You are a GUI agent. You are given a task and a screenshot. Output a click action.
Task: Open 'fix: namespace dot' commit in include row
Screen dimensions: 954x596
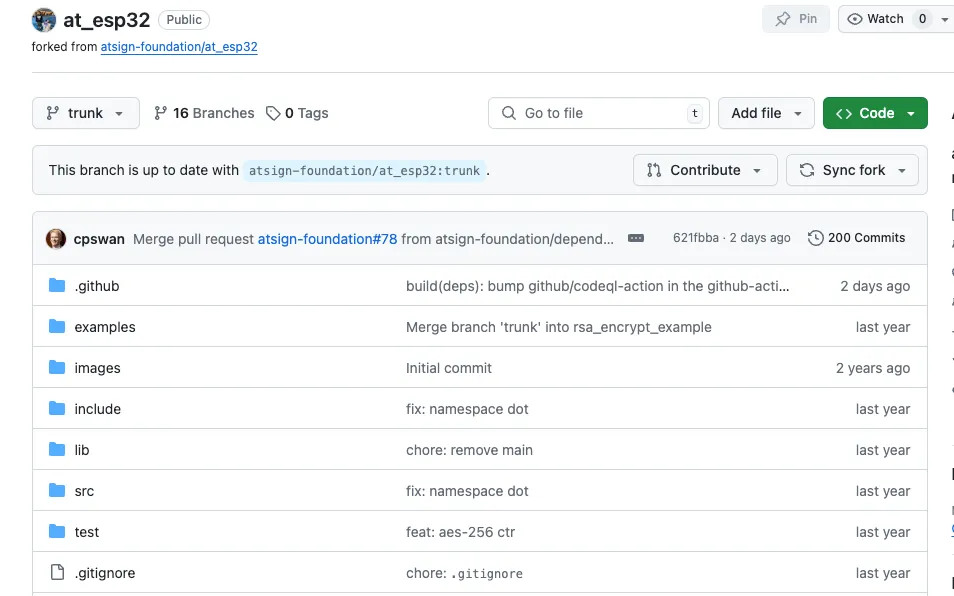pyautogui.click(x=467, y=409)
